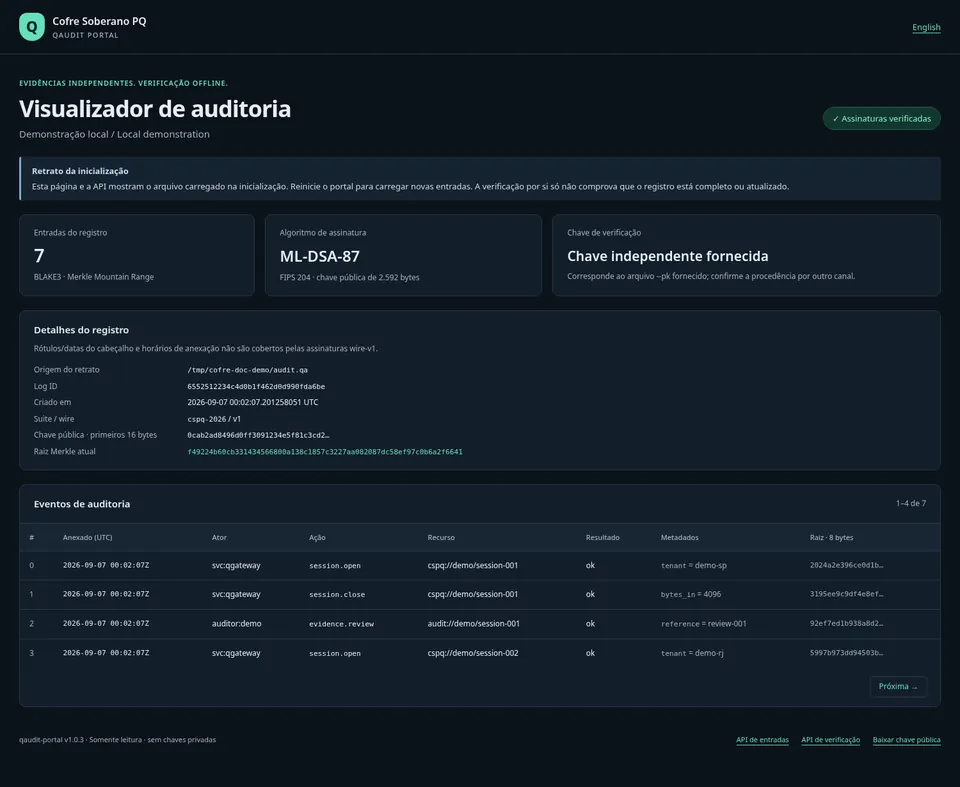Select the public key first 16 bytes value

click(258, 435)
